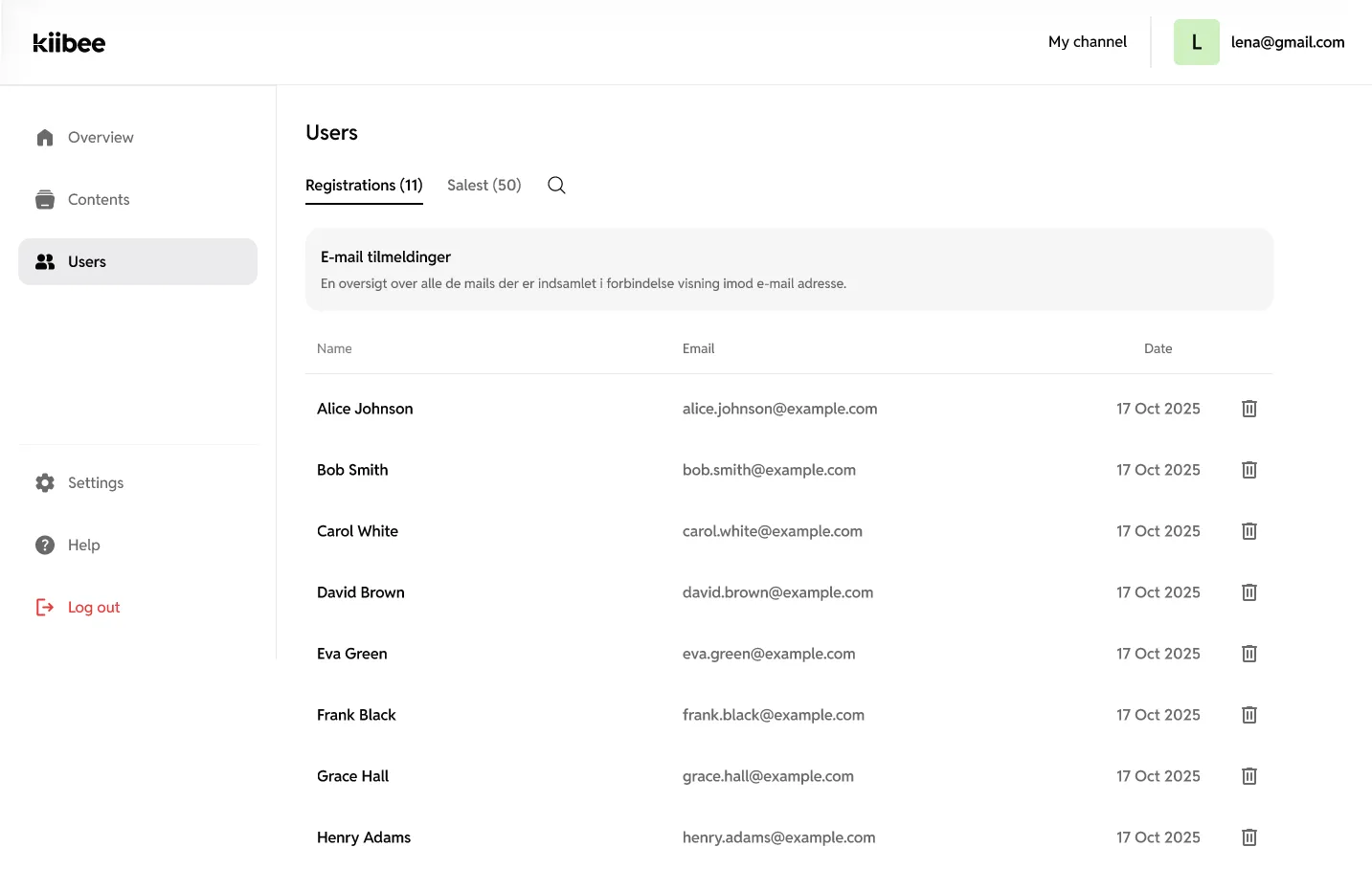Open the search magnifier beside the tabs
Viewport: 1372px width, 869px height.
556,186
